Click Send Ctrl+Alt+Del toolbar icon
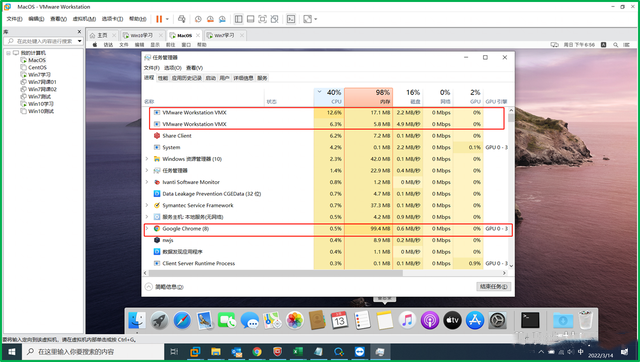640x362 pixels. (x=182, y=19)
